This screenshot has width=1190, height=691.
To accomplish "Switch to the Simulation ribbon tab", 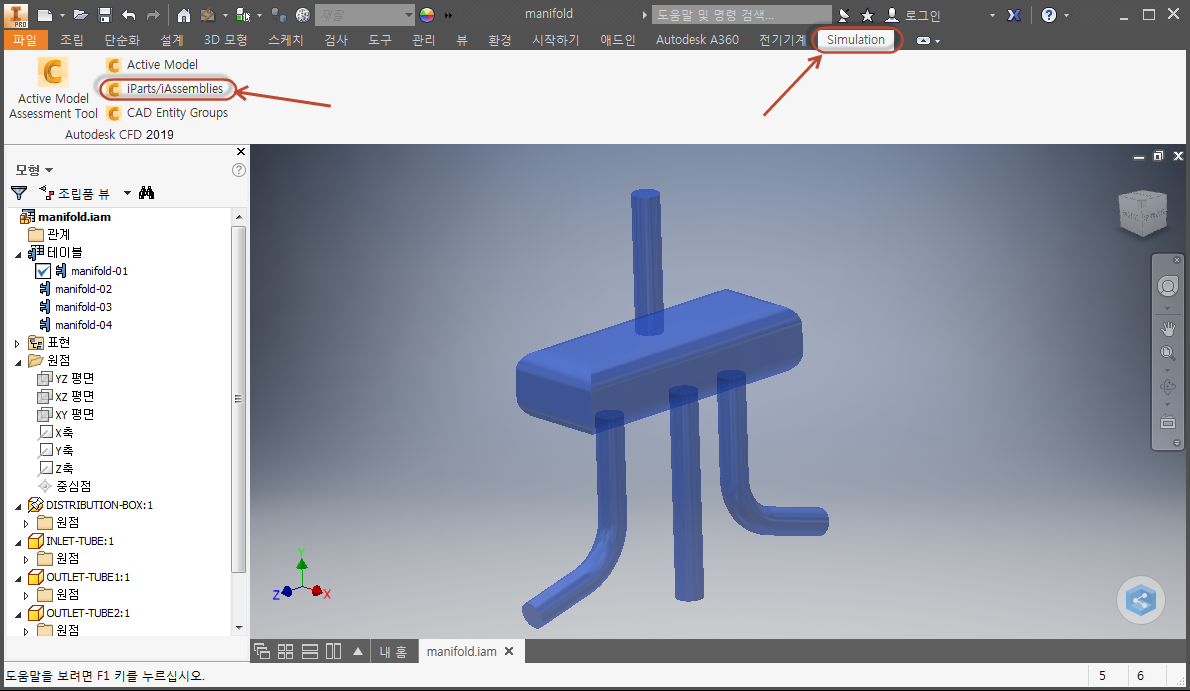I will [x=855, y=39].
